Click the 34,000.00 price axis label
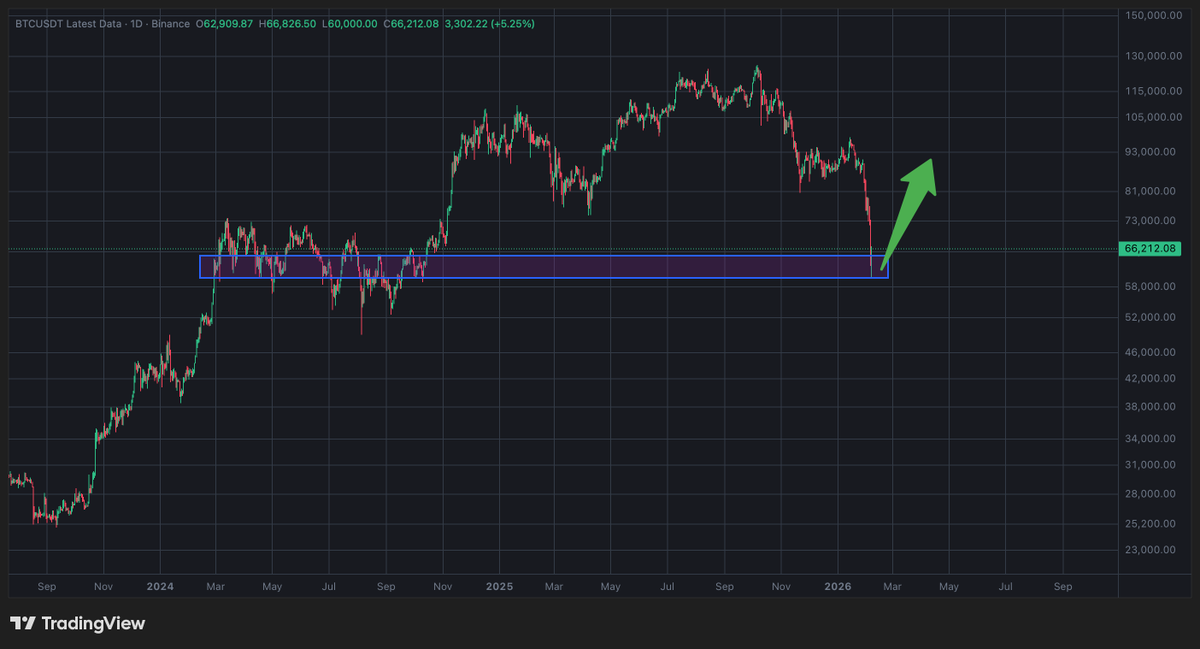The height and width of the screenshot is (649, 1200). (1150, 439)
